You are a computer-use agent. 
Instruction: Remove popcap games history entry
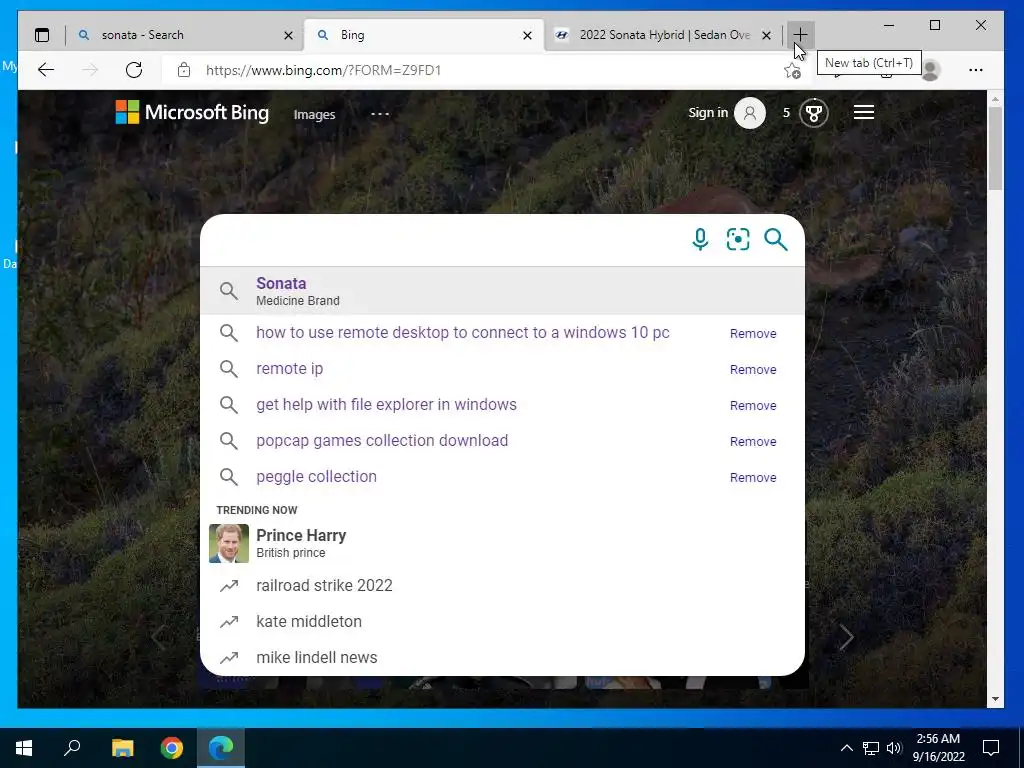point(753,441)
